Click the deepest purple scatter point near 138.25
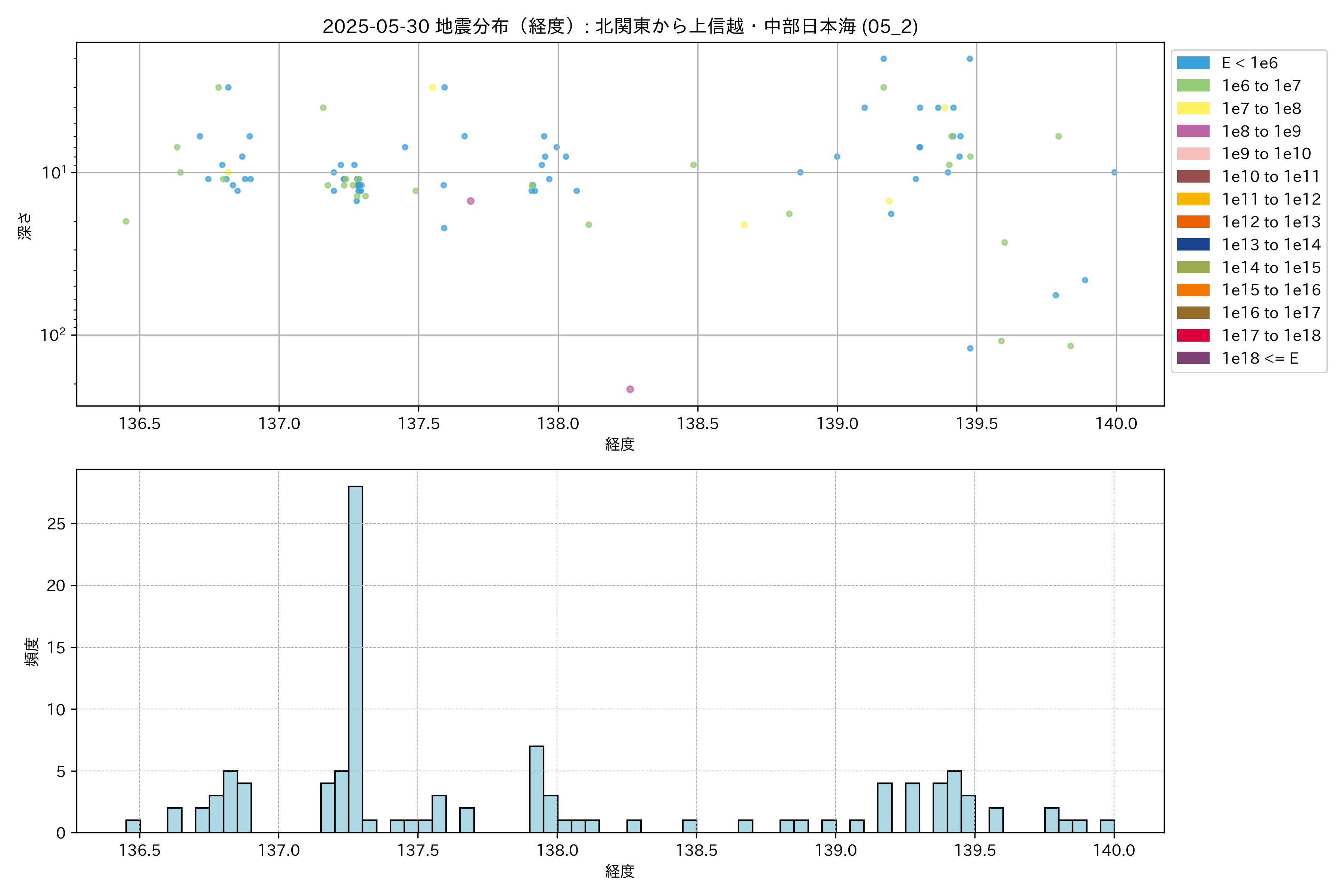 point(630,389)
